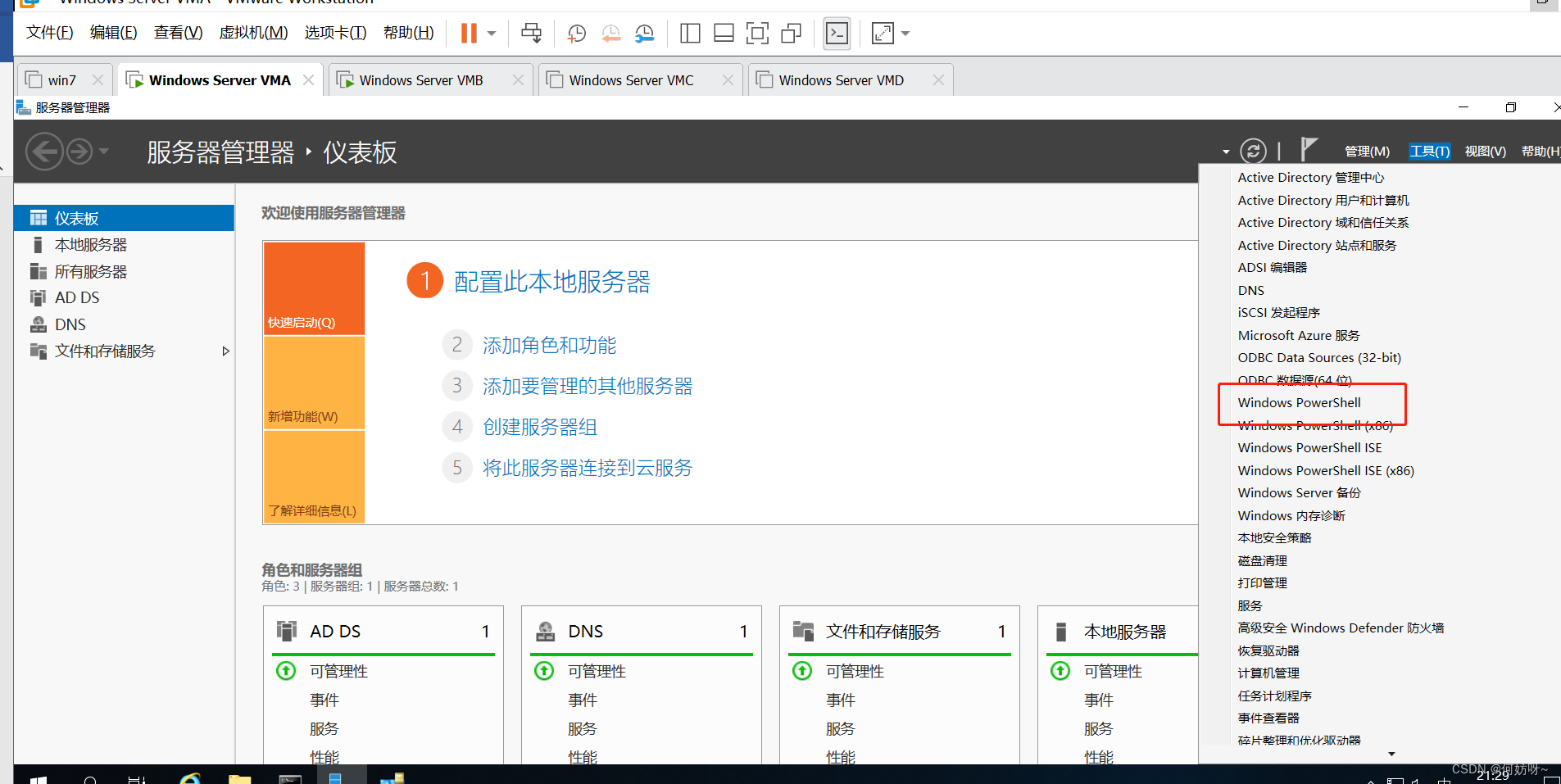The width and height of the screenshot is (1561, 784).
Task: Click the Server Manager refresh icon
Action: [1252, 151]
